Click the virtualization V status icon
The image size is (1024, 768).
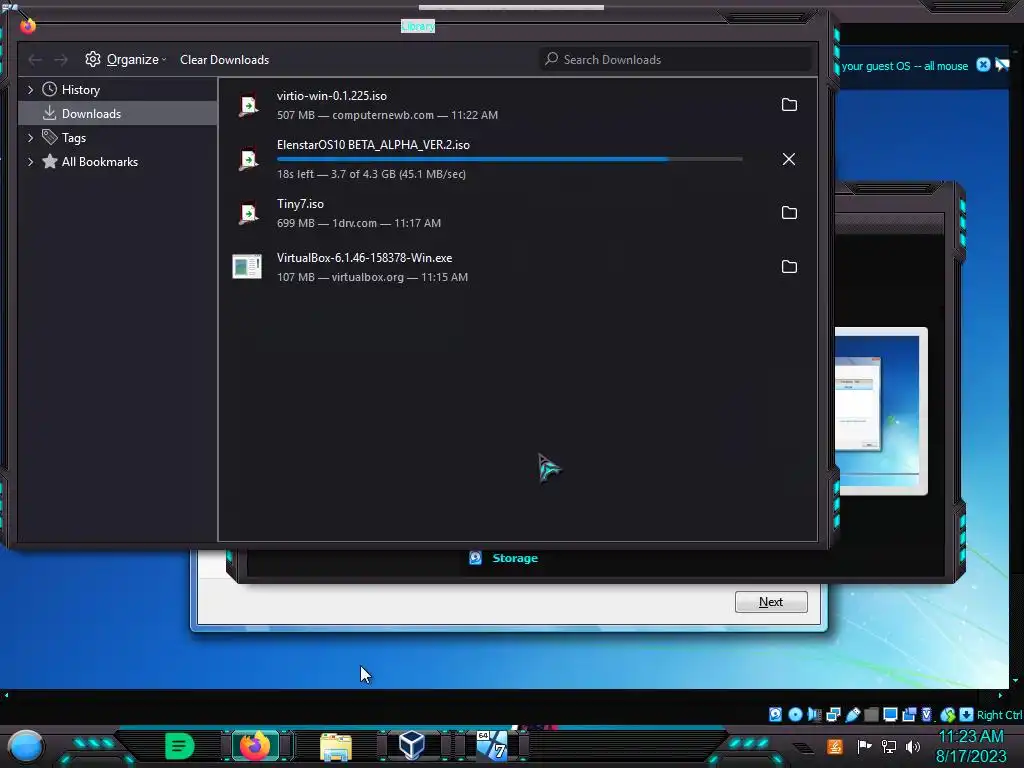(x=926, y=714)
